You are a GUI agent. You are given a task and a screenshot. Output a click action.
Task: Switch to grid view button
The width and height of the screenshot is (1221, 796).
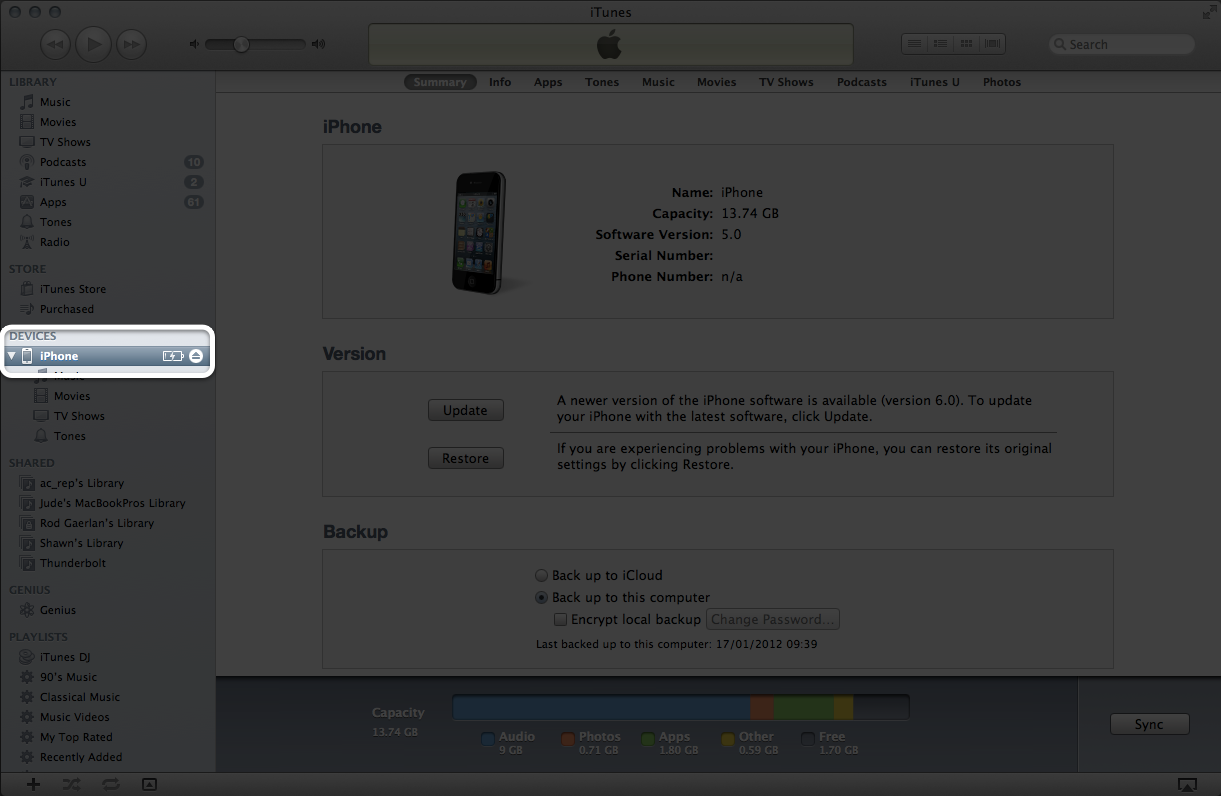tap(966, 44)
